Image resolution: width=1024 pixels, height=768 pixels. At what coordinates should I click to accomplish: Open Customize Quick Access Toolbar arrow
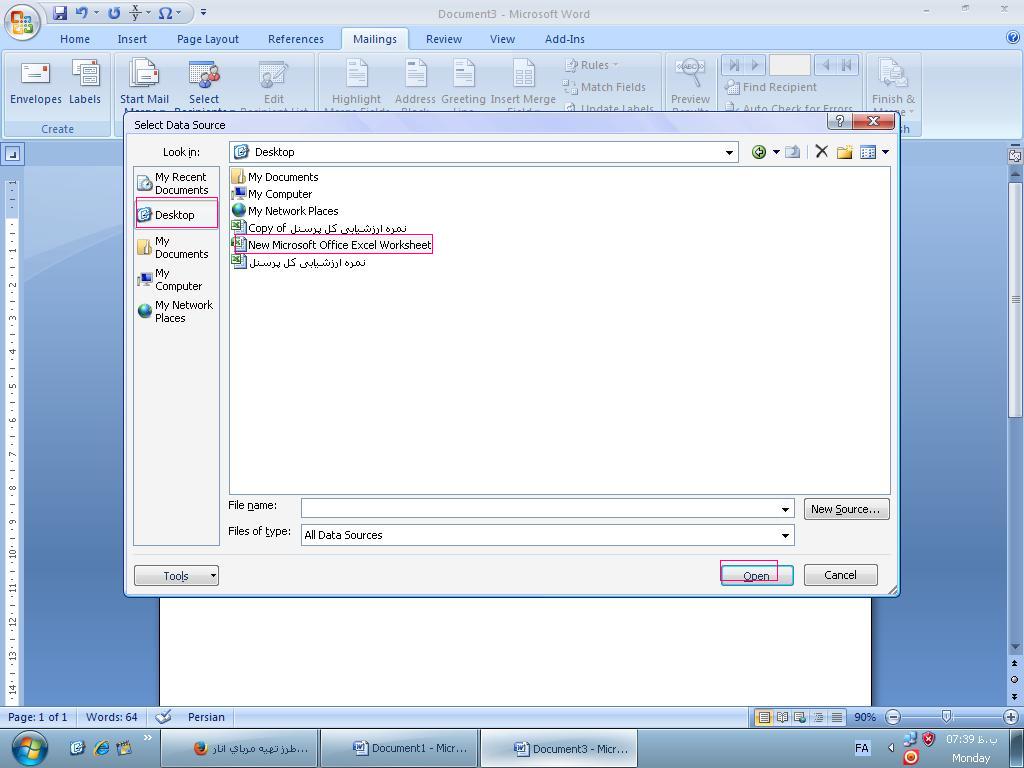(203, 12)
